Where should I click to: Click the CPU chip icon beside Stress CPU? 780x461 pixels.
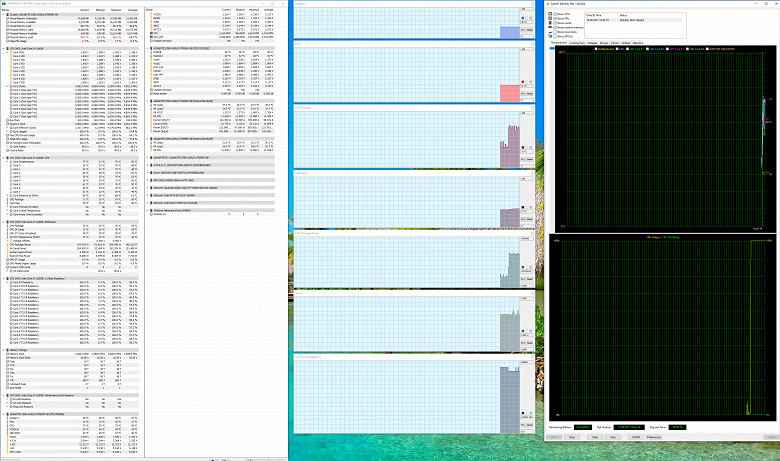coord(550,13)
